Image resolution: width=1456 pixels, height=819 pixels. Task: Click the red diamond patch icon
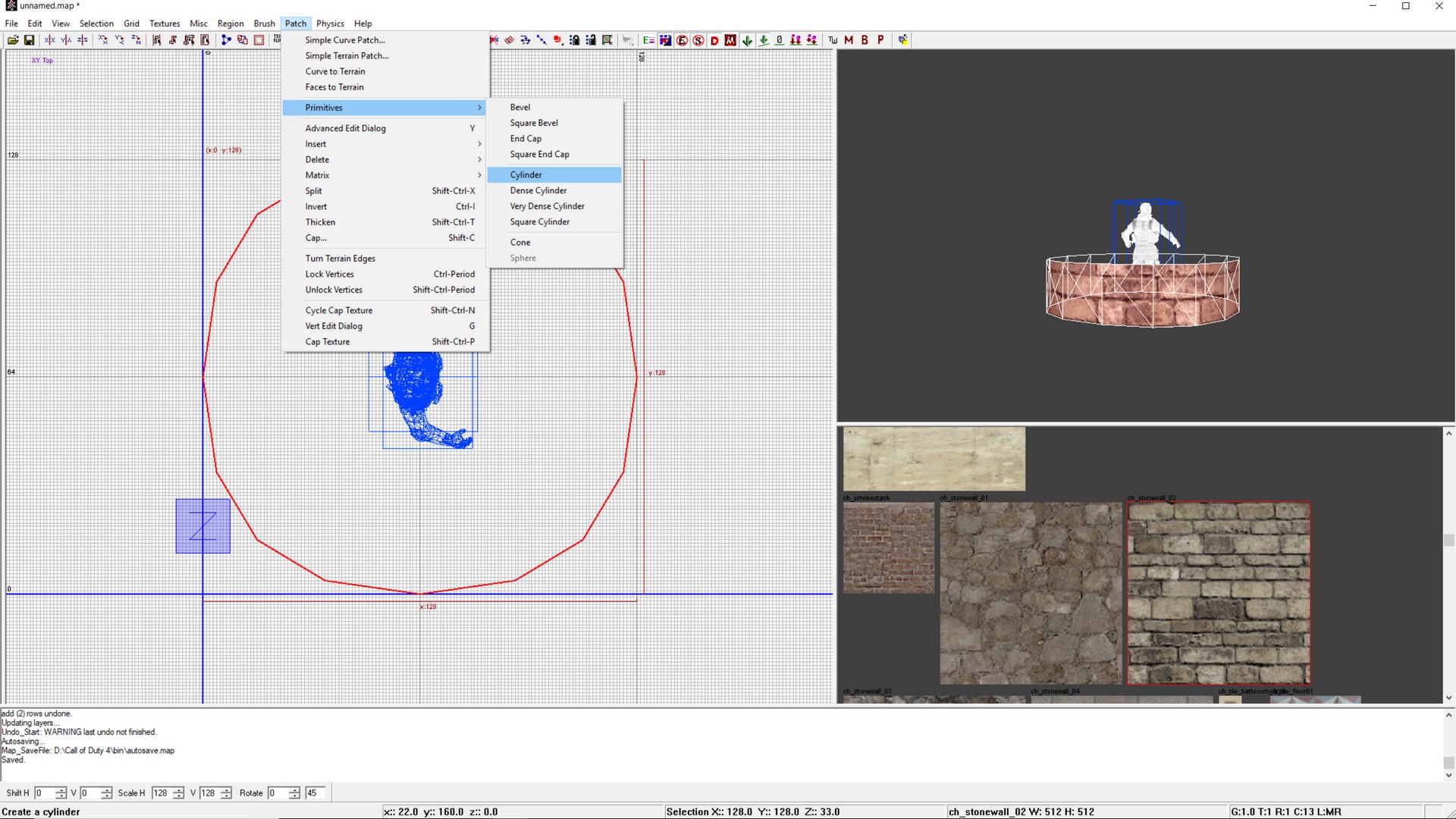tap(509, 40)
